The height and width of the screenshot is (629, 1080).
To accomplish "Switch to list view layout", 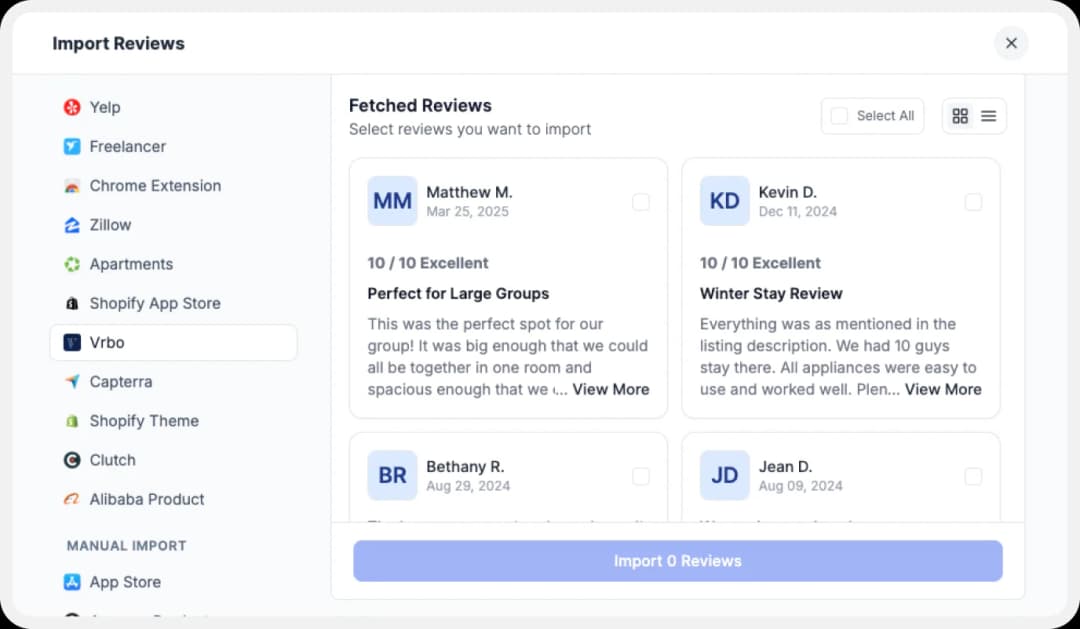I will tap(988, 115).
